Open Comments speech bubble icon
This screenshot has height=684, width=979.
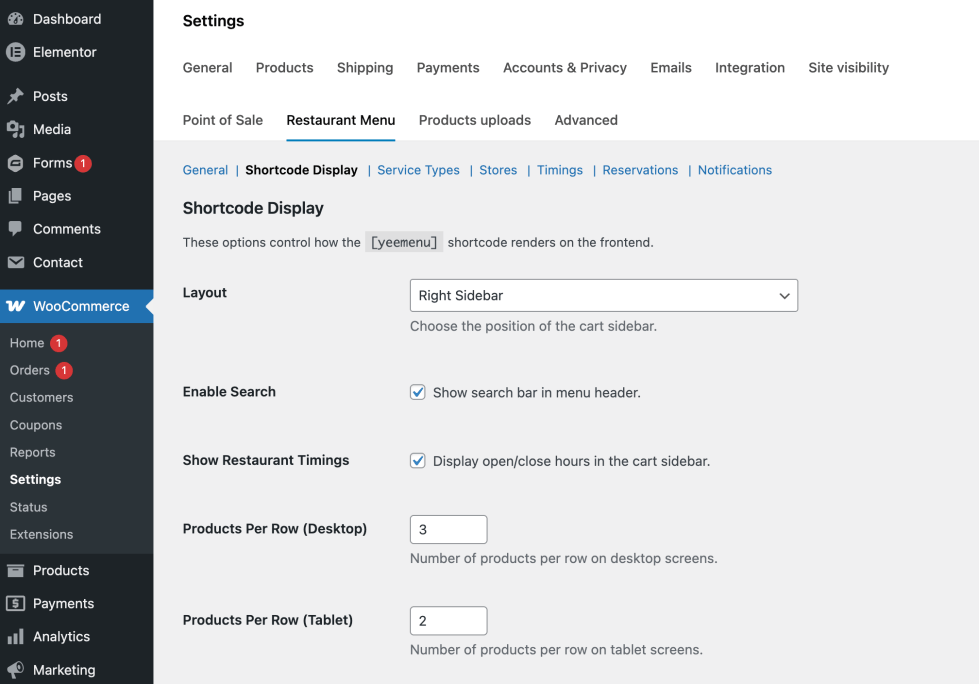[15, 229]
